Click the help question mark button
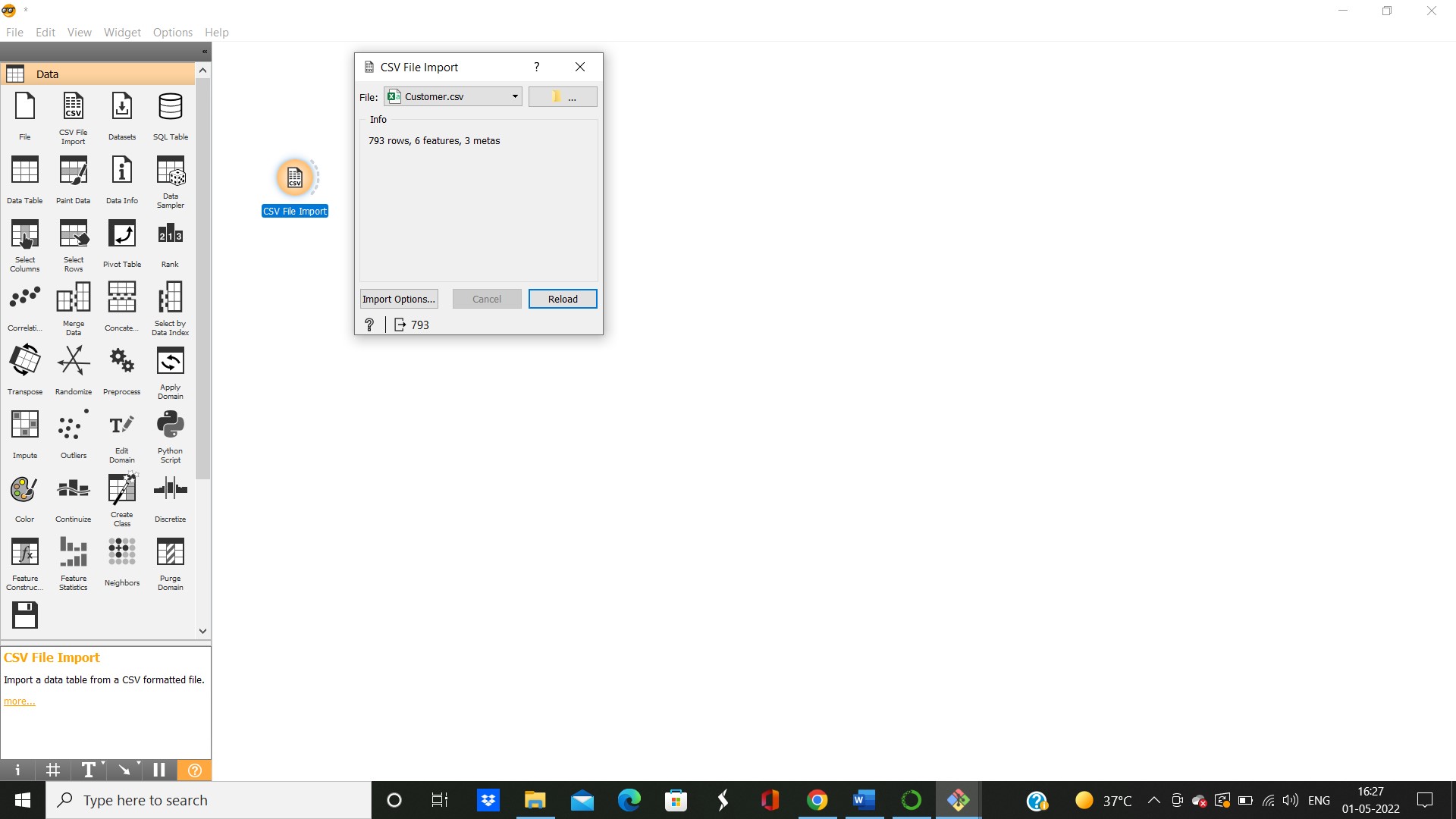1456x819 pixels. click(x=535, y=66)
